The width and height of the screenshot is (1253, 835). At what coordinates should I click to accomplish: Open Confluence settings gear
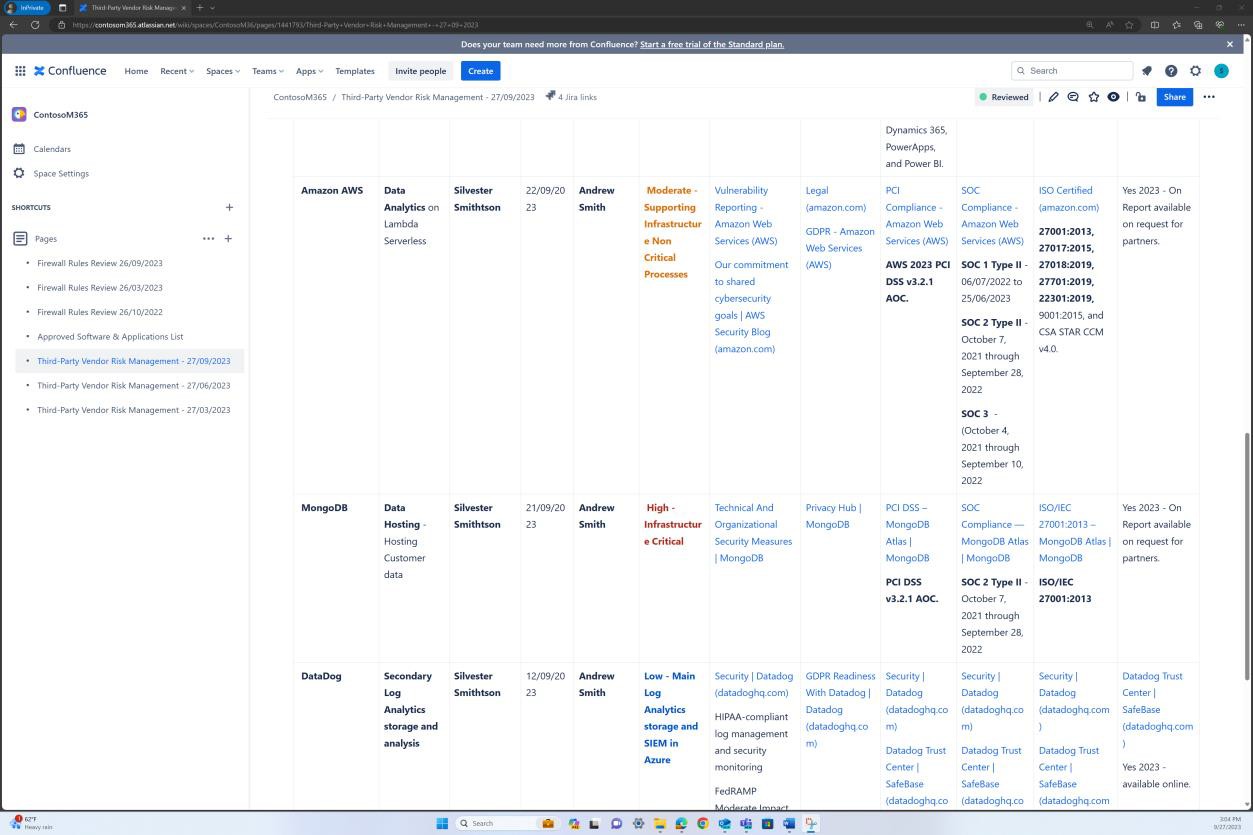[x=1195, y=70]
